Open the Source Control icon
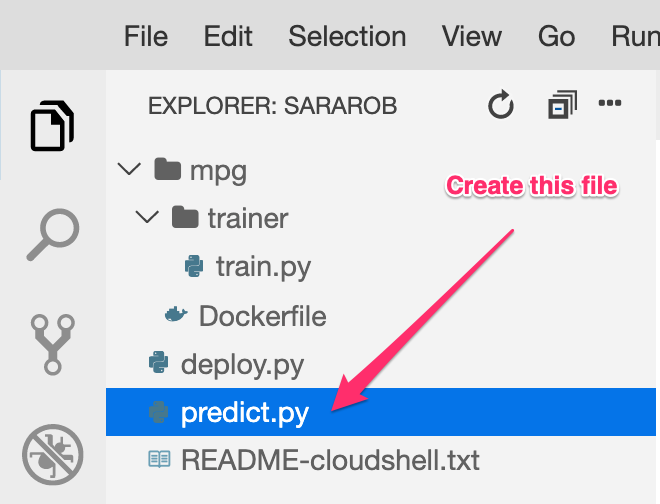This screenshot has width=660, height=504. (52, 343)
